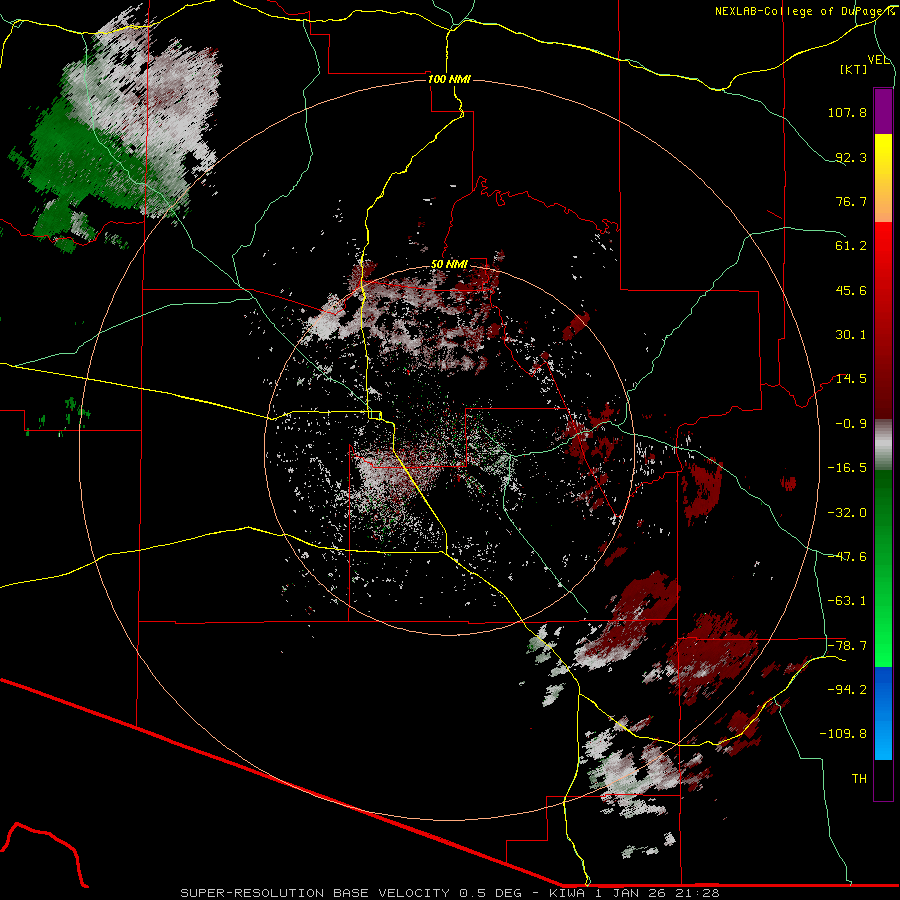Click the '50 NMI' range ring label
Image resolution: width=900 pixels, height=900 pixels.
[449, 264]
